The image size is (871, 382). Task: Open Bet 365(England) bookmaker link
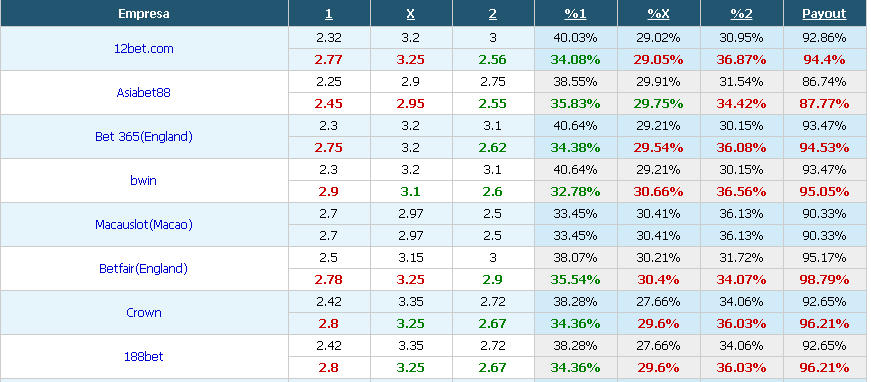[144, 137]
